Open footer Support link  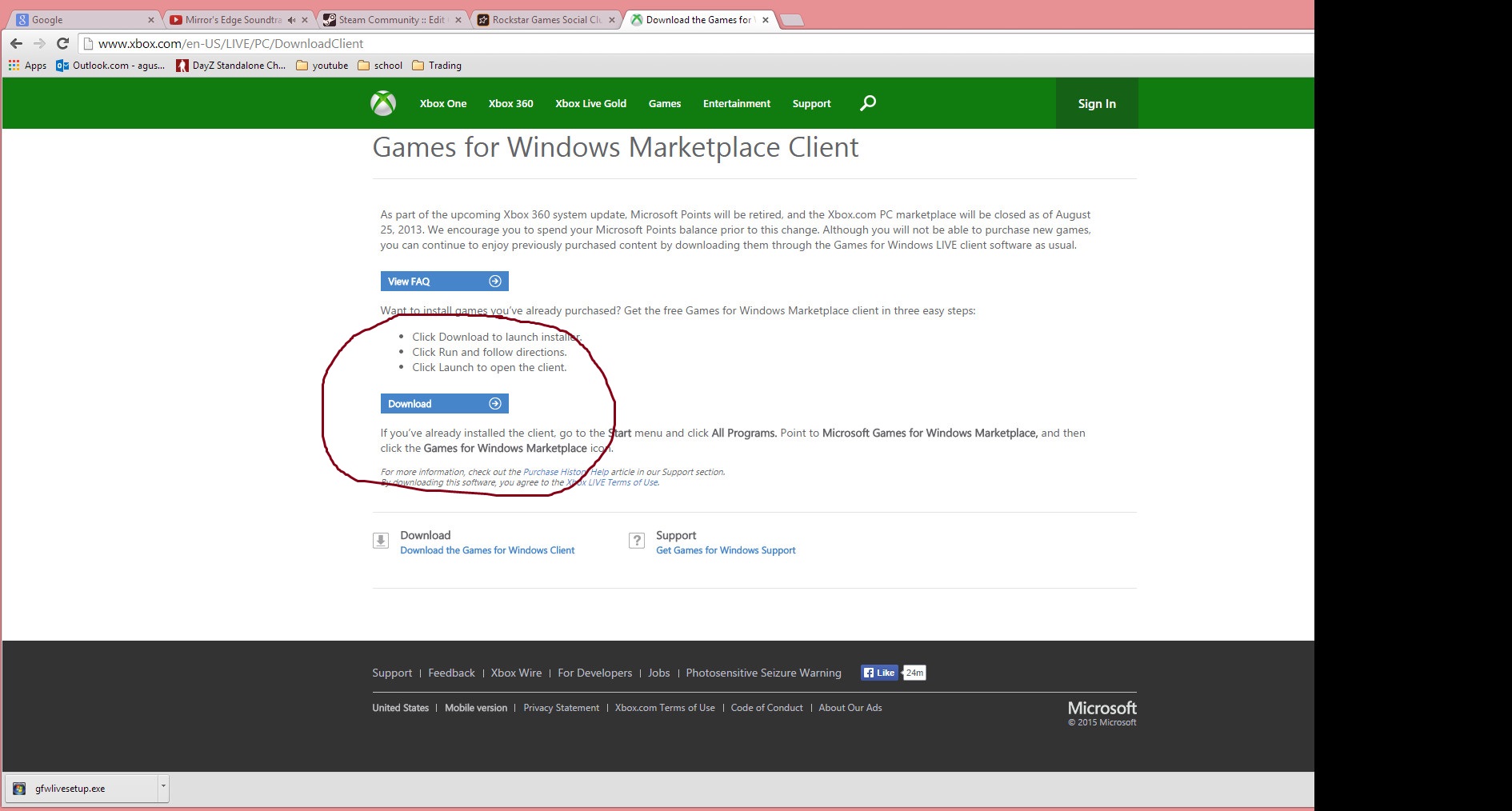click(x=392, y=673)
